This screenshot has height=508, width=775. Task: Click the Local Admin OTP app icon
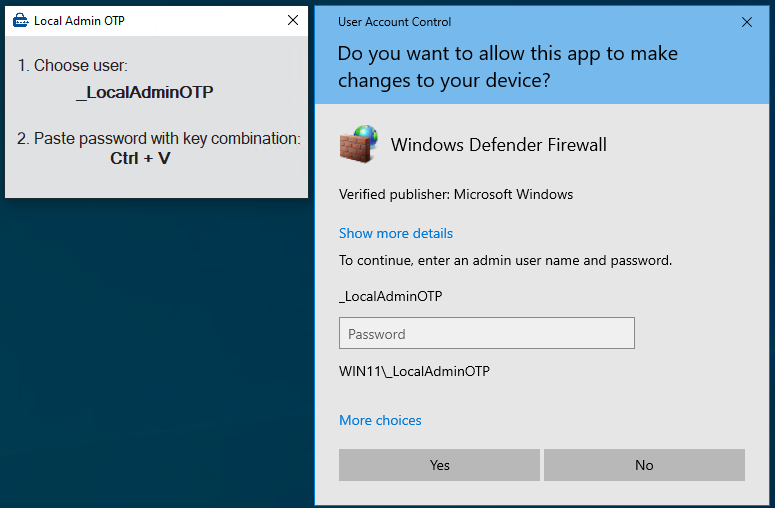[21, 20]
